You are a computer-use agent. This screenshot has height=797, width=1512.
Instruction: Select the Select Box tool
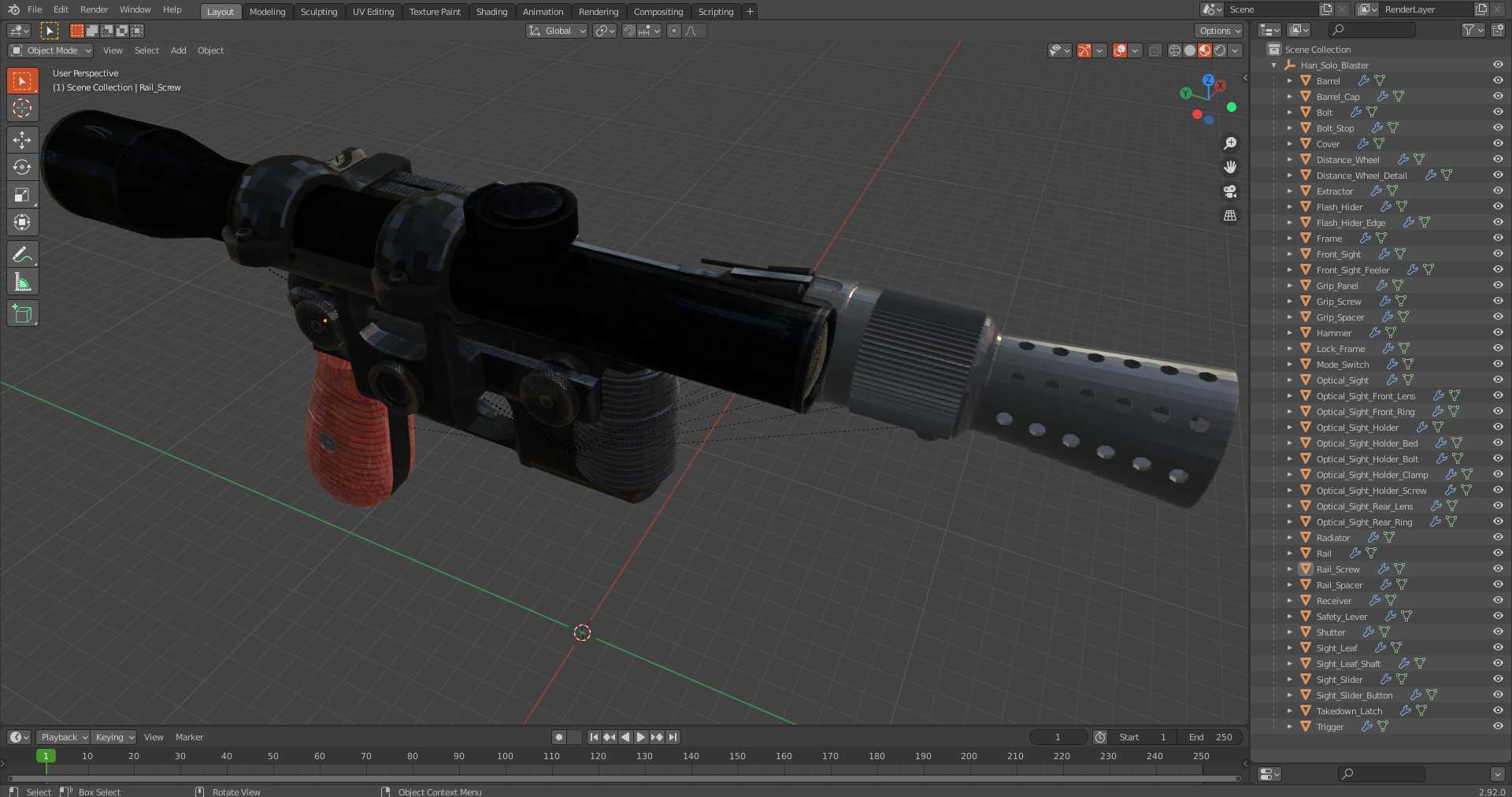pos(22,80)
